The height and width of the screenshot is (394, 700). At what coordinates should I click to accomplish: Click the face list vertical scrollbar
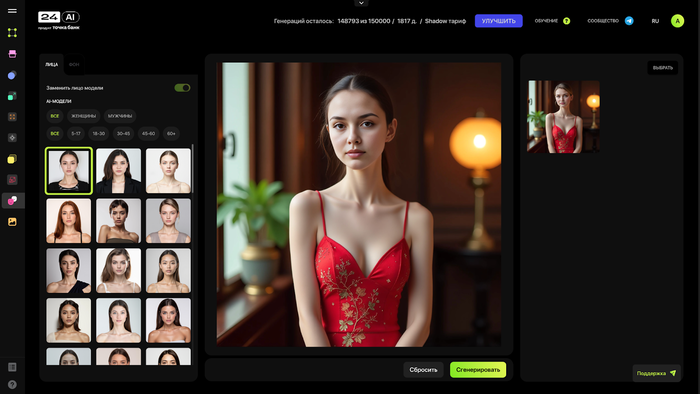pyautogui.click(x=192, y=170)
